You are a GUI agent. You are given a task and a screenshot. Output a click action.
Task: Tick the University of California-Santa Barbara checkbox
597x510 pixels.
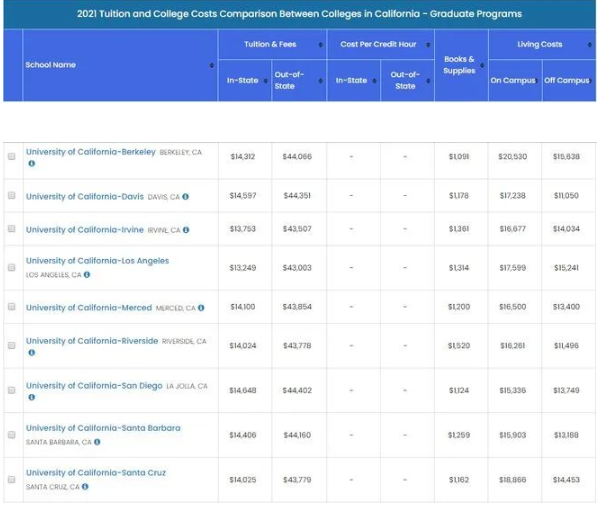11,435
